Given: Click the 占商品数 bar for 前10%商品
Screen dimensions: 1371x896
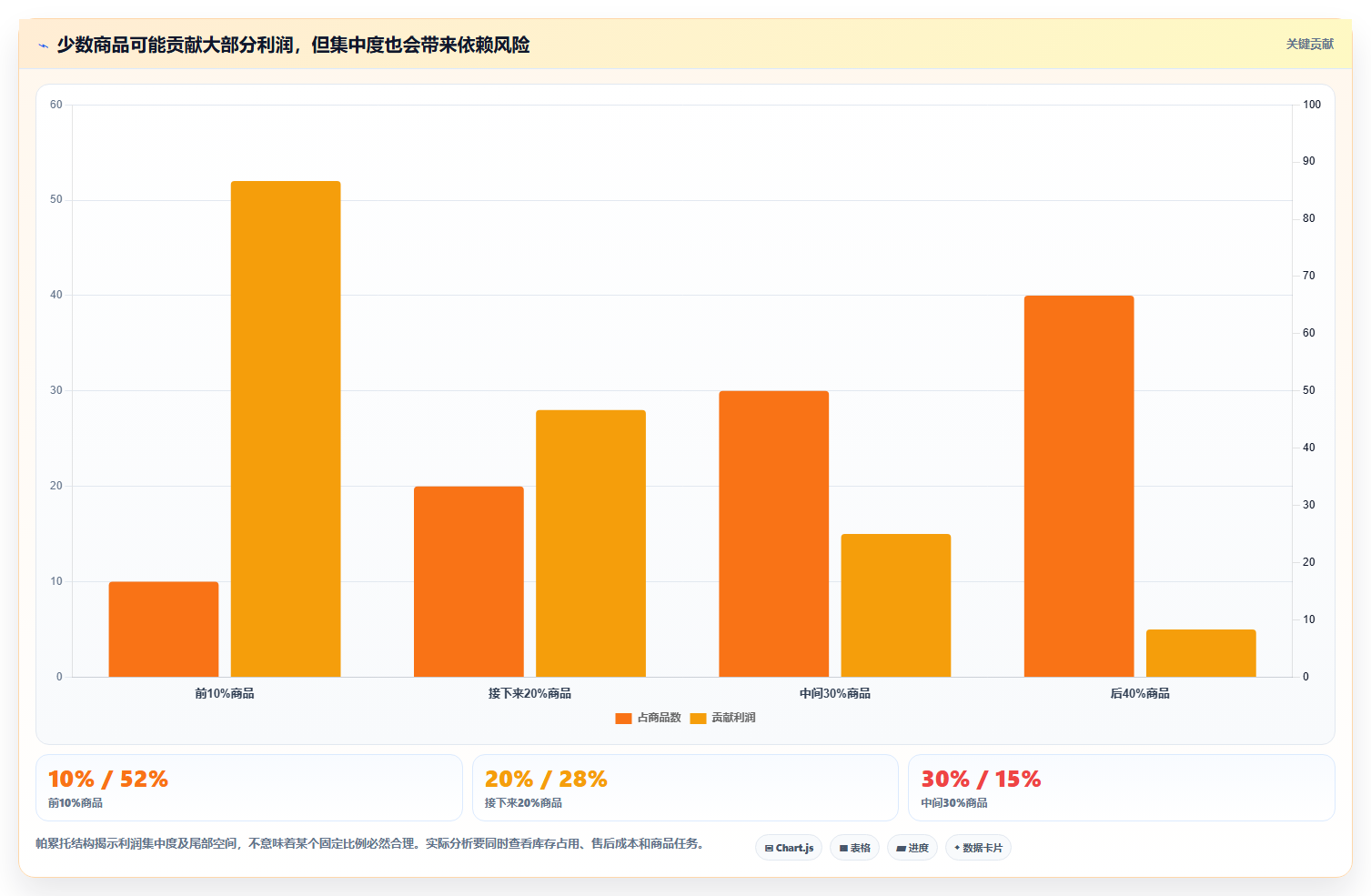Looking at the screenshot, I should click(164, 629).
